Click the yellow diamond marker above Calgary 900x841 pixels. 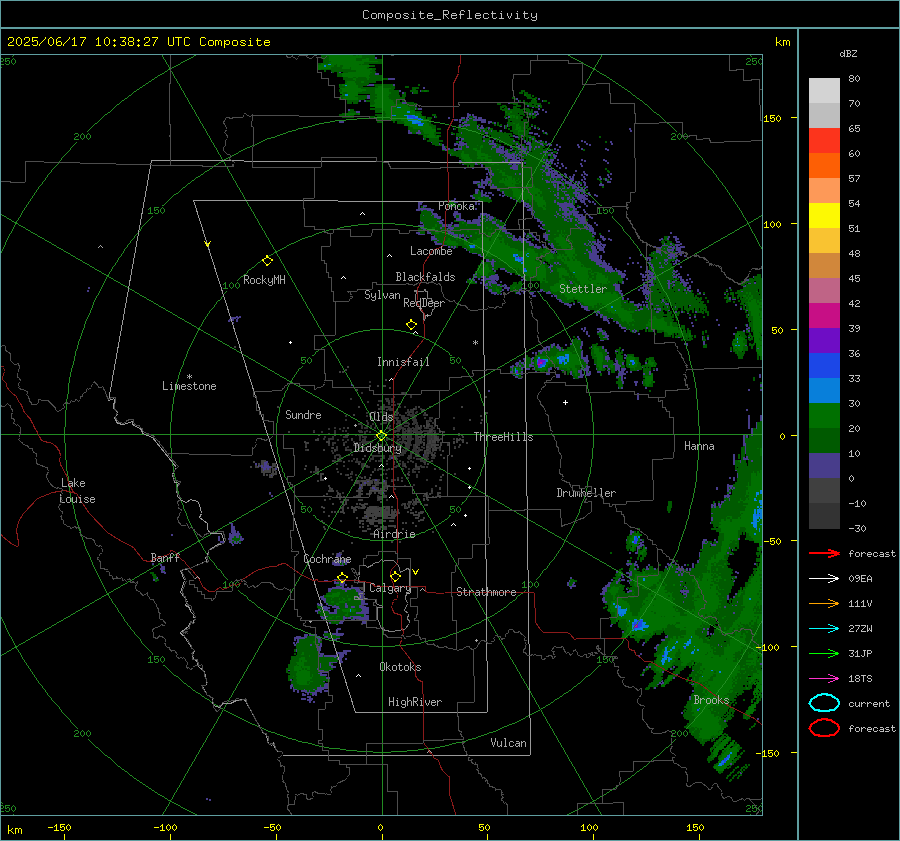click(395, 576)
